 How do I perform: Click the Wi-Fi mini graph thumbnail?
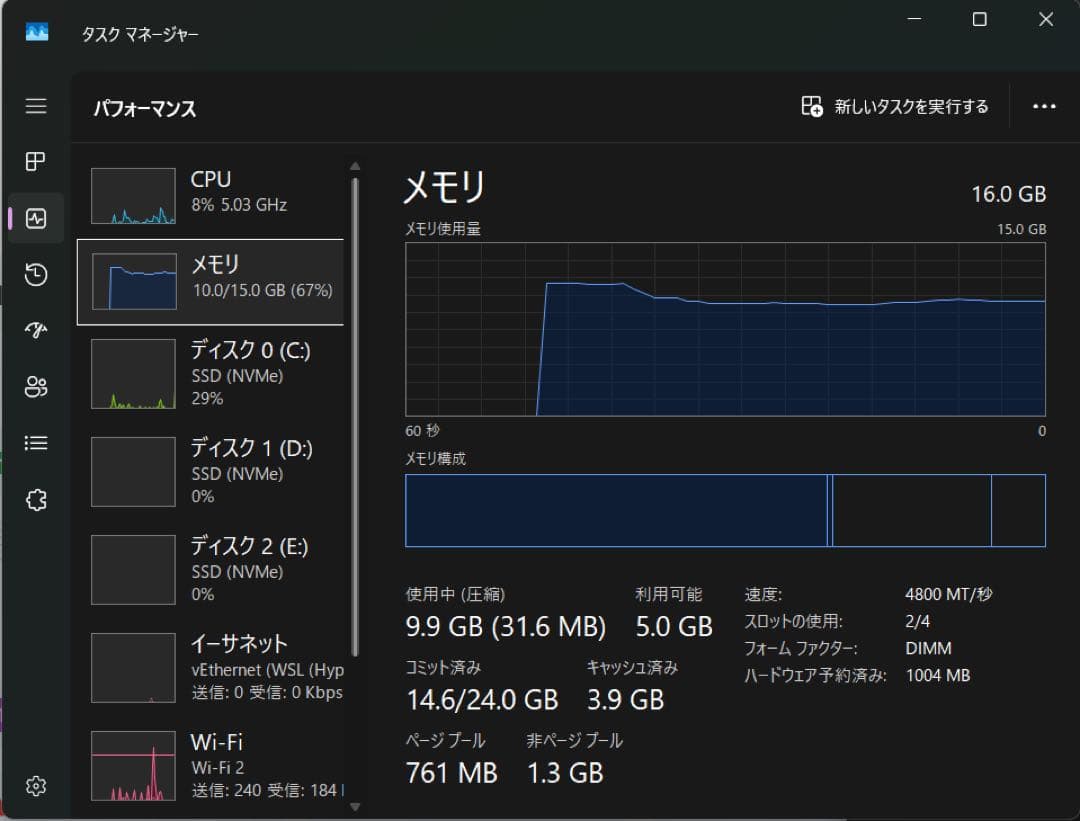[134, 766]
